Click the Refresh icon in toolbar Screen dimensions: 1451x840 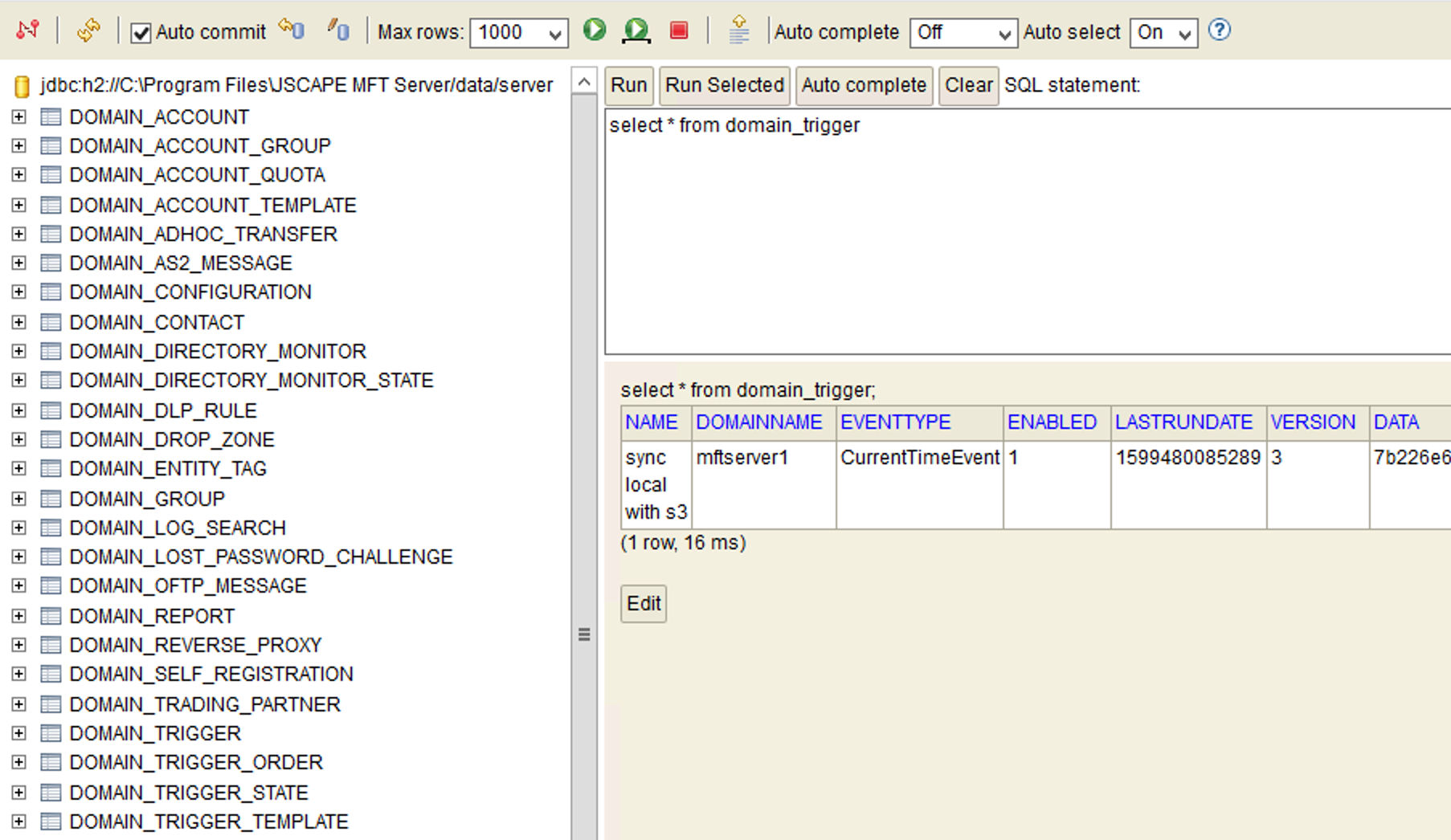(88, 31)
